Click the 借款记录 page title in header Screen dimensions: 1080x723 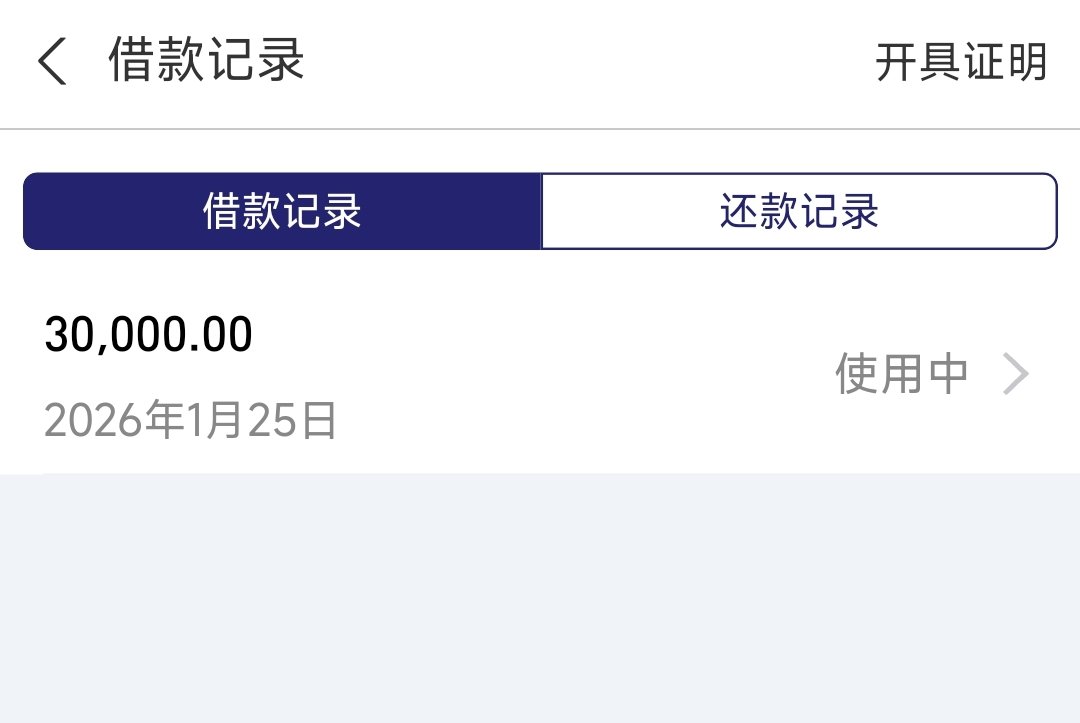pos(206,60)
